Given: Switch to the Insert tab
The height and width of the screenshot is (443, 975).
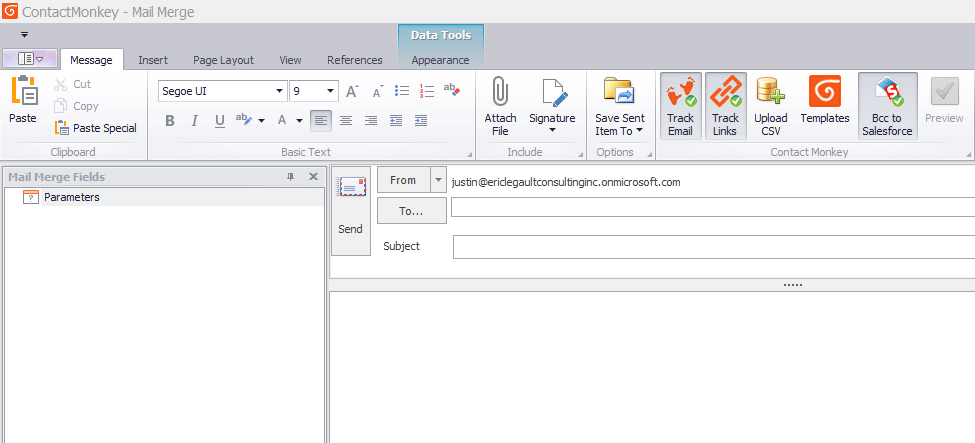Looking at the screenshot, I should pos(153,60).
